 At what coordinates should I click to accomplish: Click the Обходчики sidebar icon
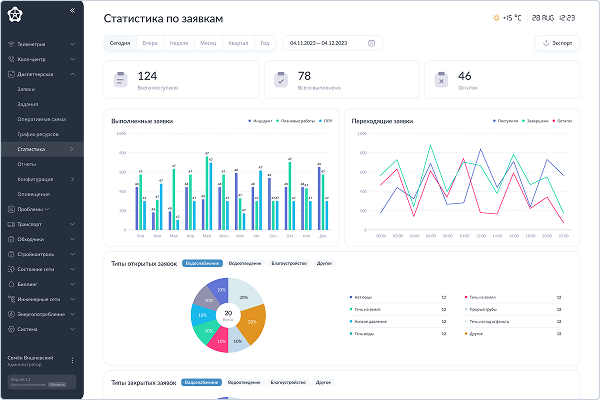[11, 239]
